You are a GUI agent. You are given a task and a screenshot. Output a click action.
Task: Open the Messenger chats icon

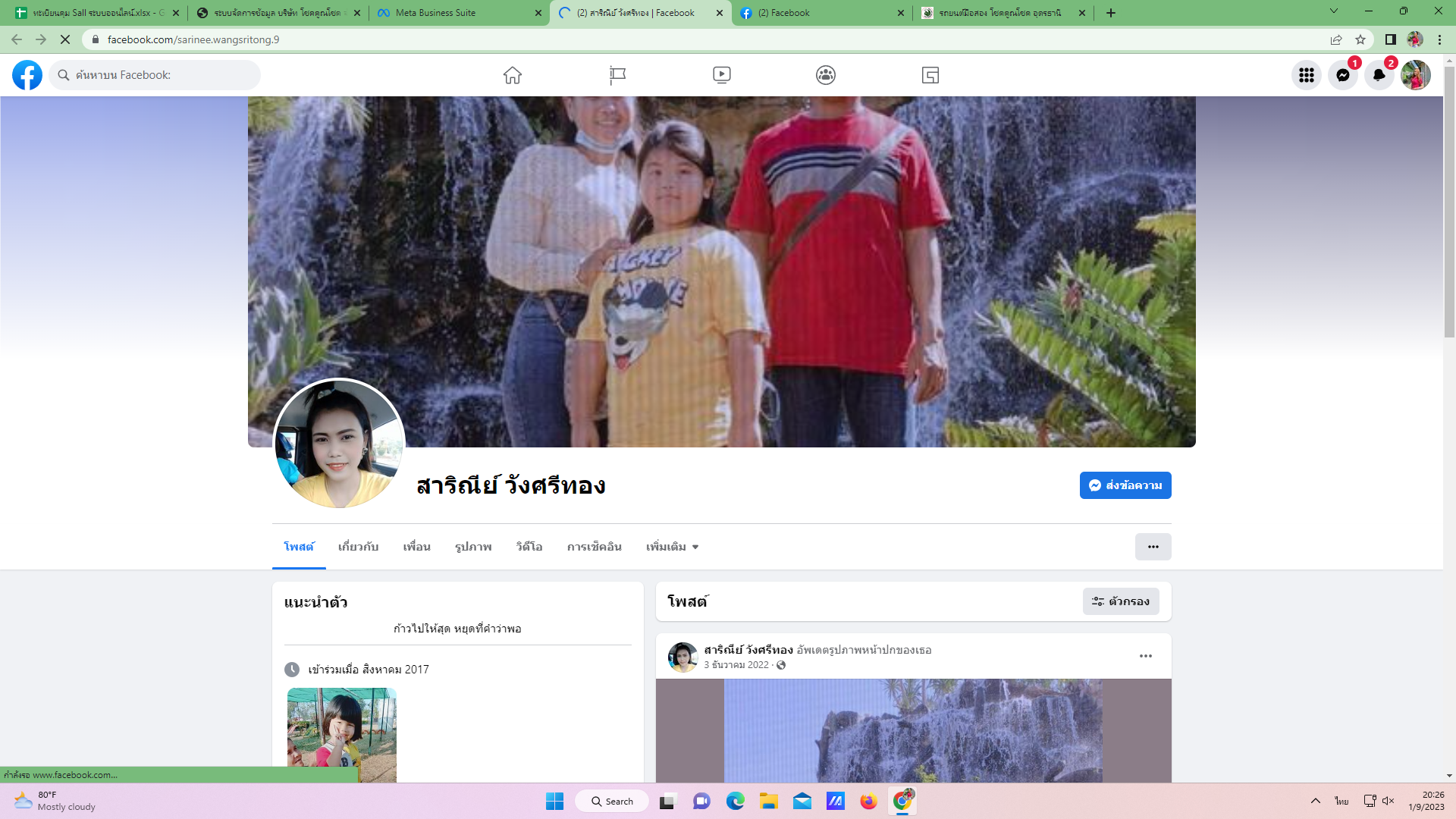(1342, 75)
